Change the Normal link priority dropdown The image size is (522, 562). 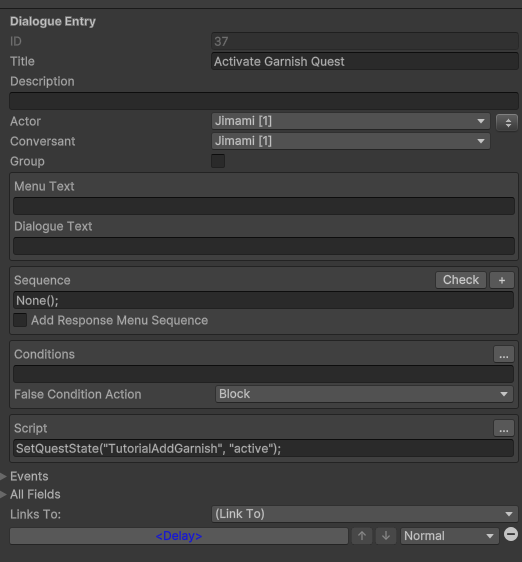pyautogui.click(x=450, y=536)
